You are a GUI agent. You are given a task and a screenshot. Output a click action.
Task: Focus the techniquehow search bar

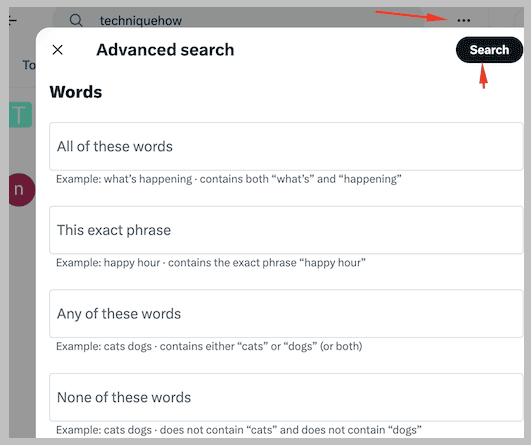point(237,19)
